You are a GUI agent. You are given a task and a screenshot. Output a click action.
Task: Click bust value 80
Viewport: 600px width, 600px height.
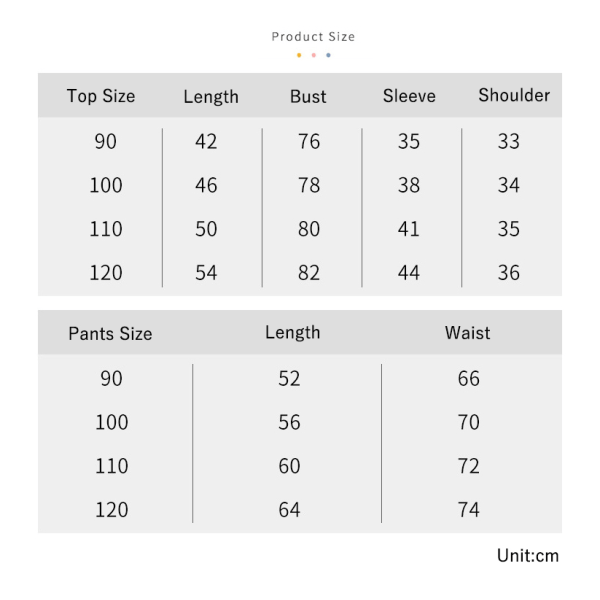(x=309, y=229)
